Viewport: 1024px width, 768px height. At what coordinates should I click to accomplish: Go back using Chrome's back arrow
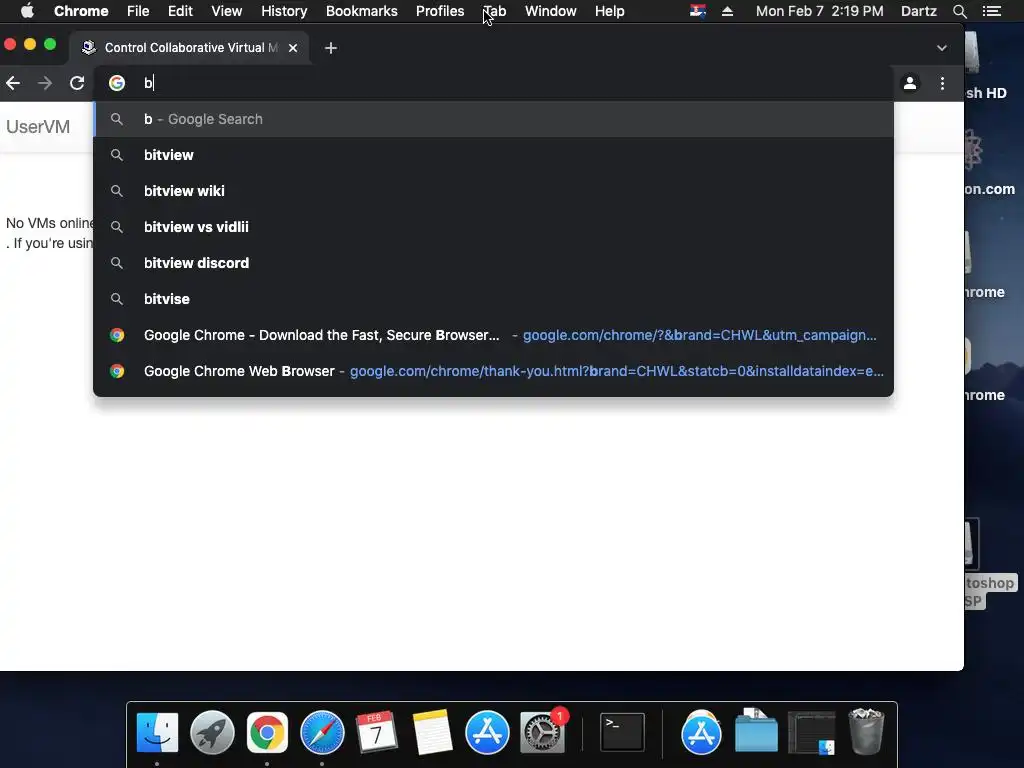[13, 83]
